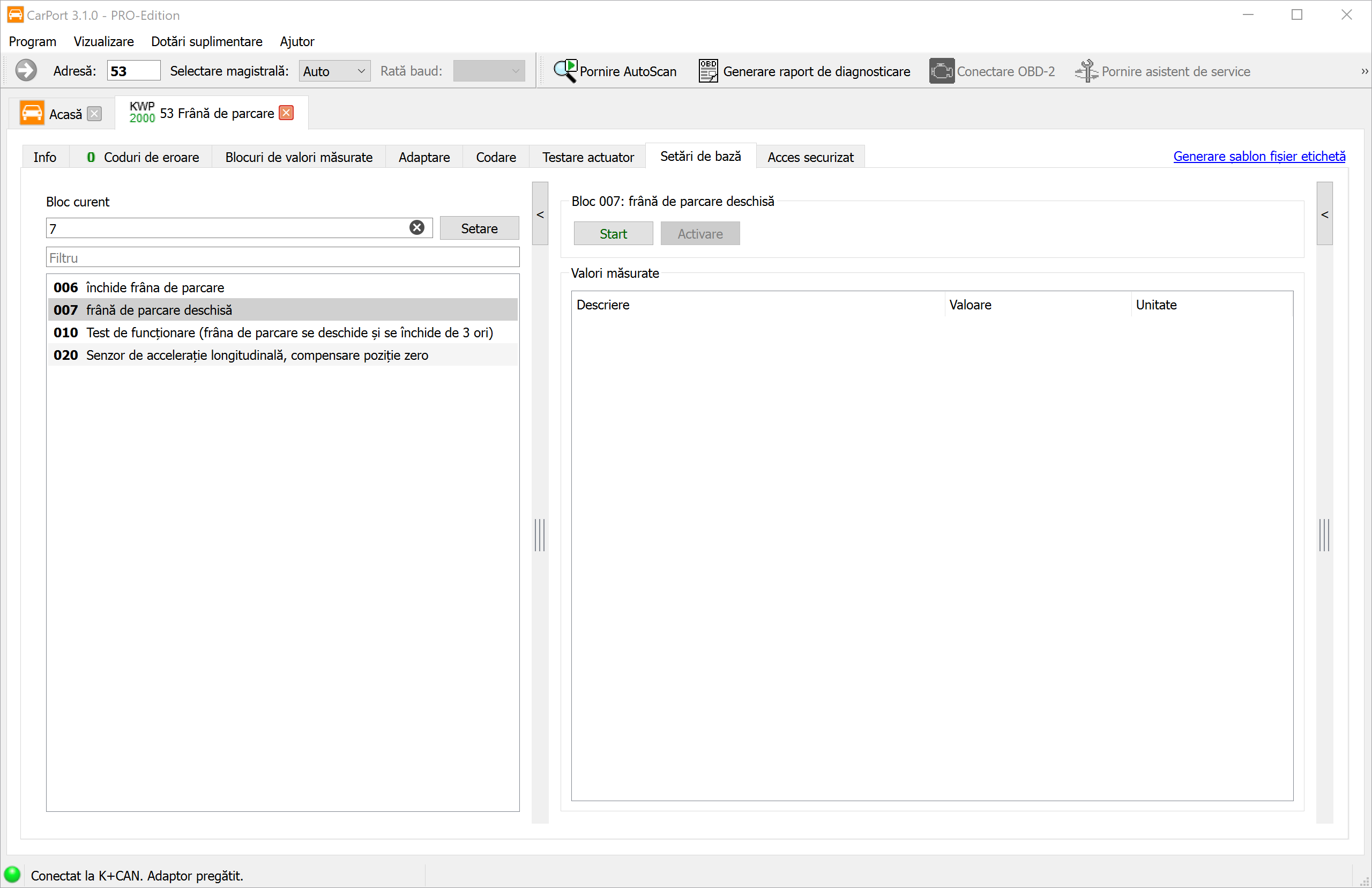Image resolution: width=1372 pixels, height=888 pixels.
Task: Click the Filtru input field
Action: pos(282,257)
